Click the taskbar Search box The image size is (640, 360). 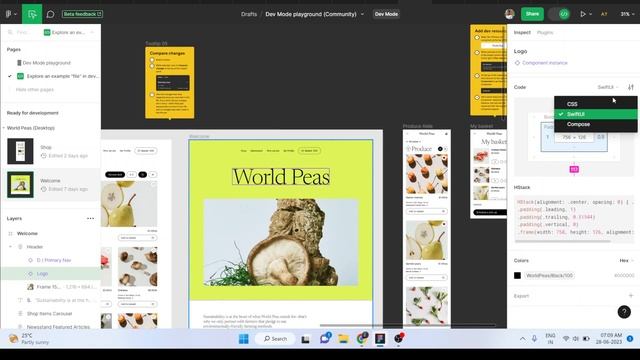point(275,339)
